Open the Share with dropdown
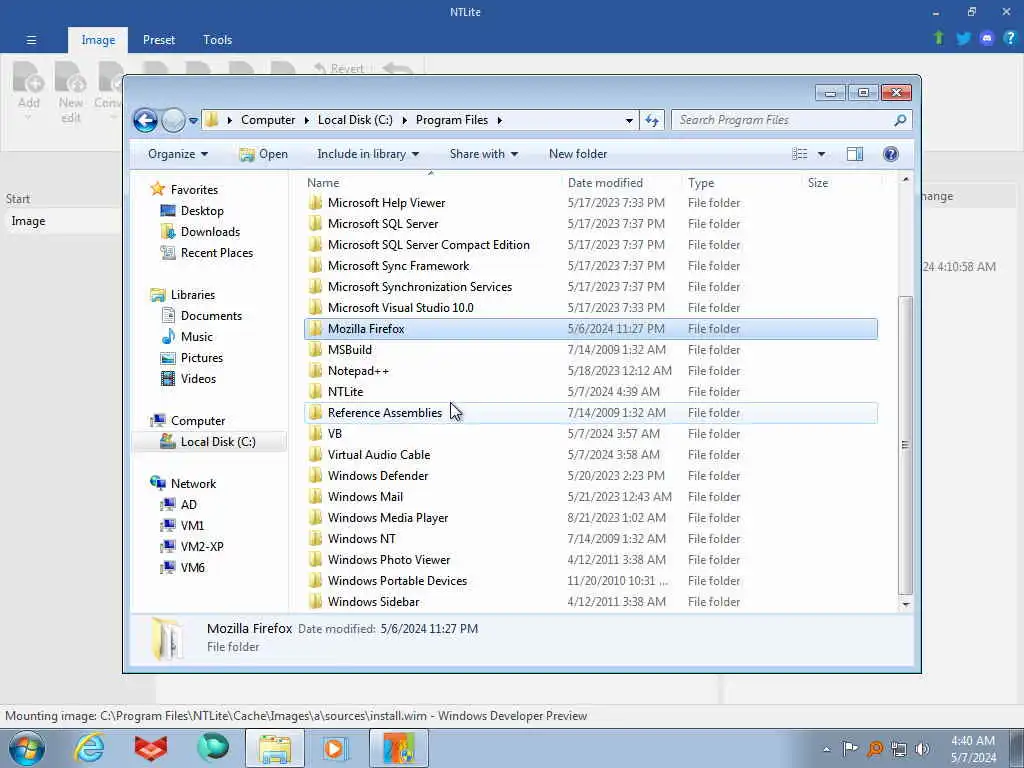Viewport: 1024px width, 768px height. 483,154
